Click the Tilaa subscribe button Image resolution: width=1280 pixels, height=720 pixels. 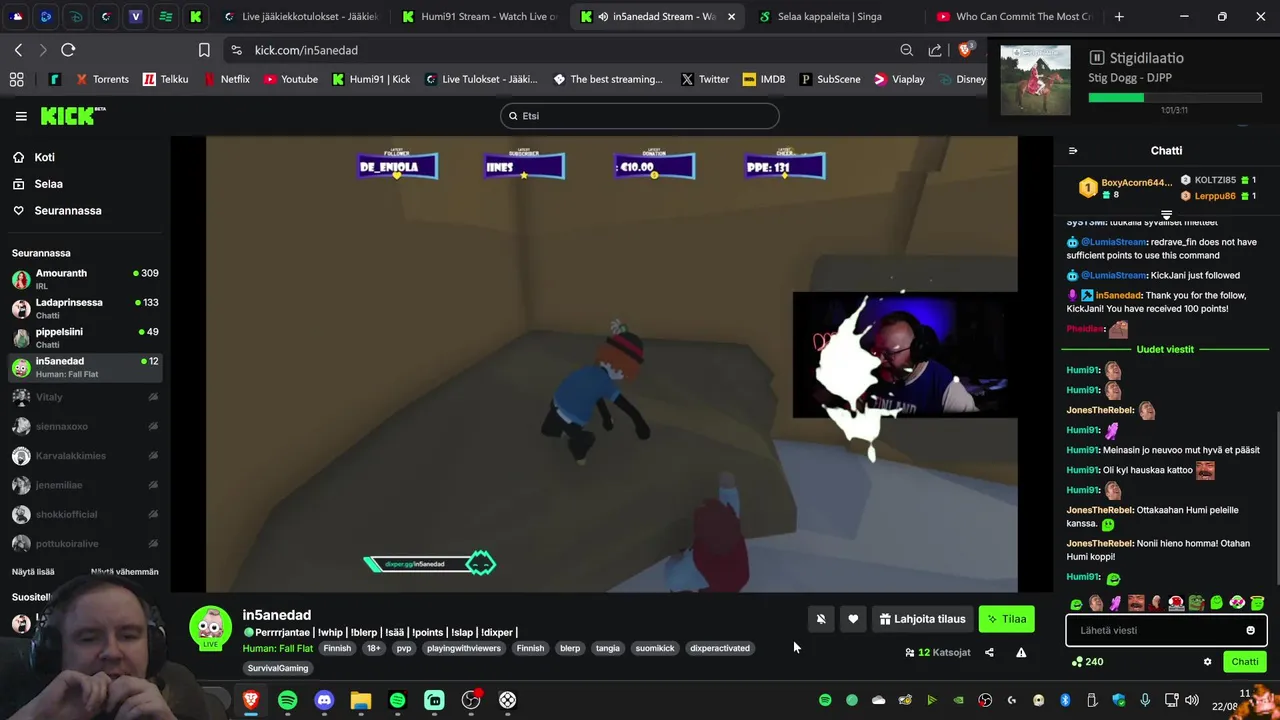(x=1006, y=619)
